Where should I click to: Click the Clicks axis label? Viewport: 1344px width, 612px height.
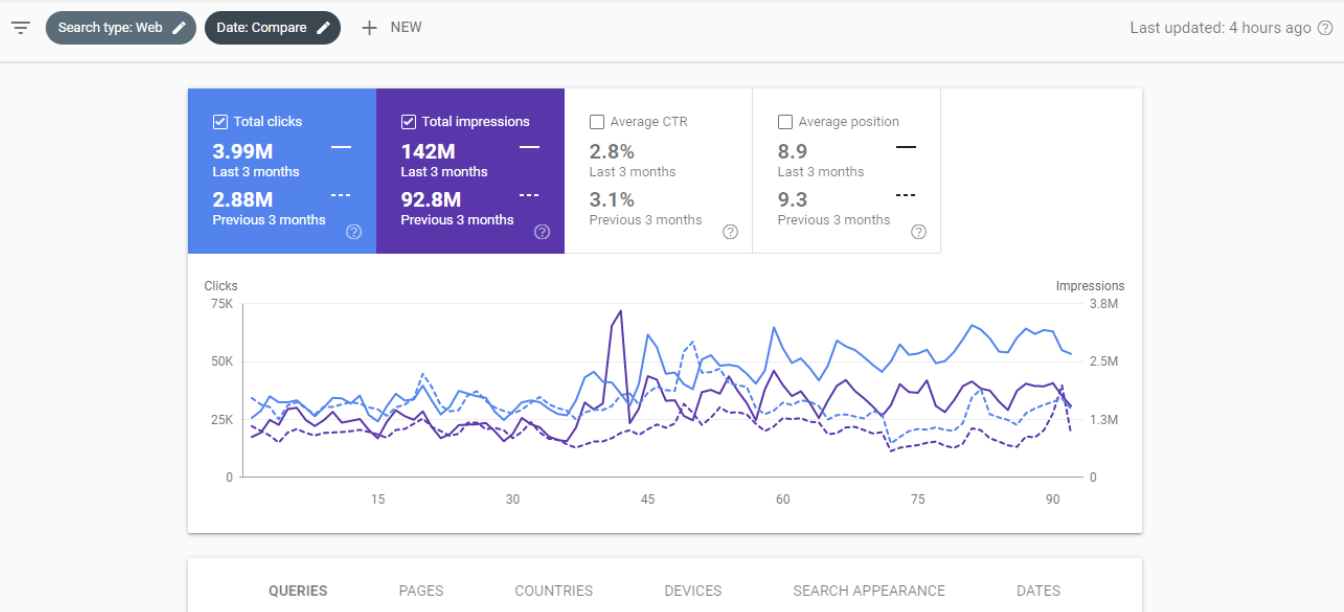pos(221,286)
